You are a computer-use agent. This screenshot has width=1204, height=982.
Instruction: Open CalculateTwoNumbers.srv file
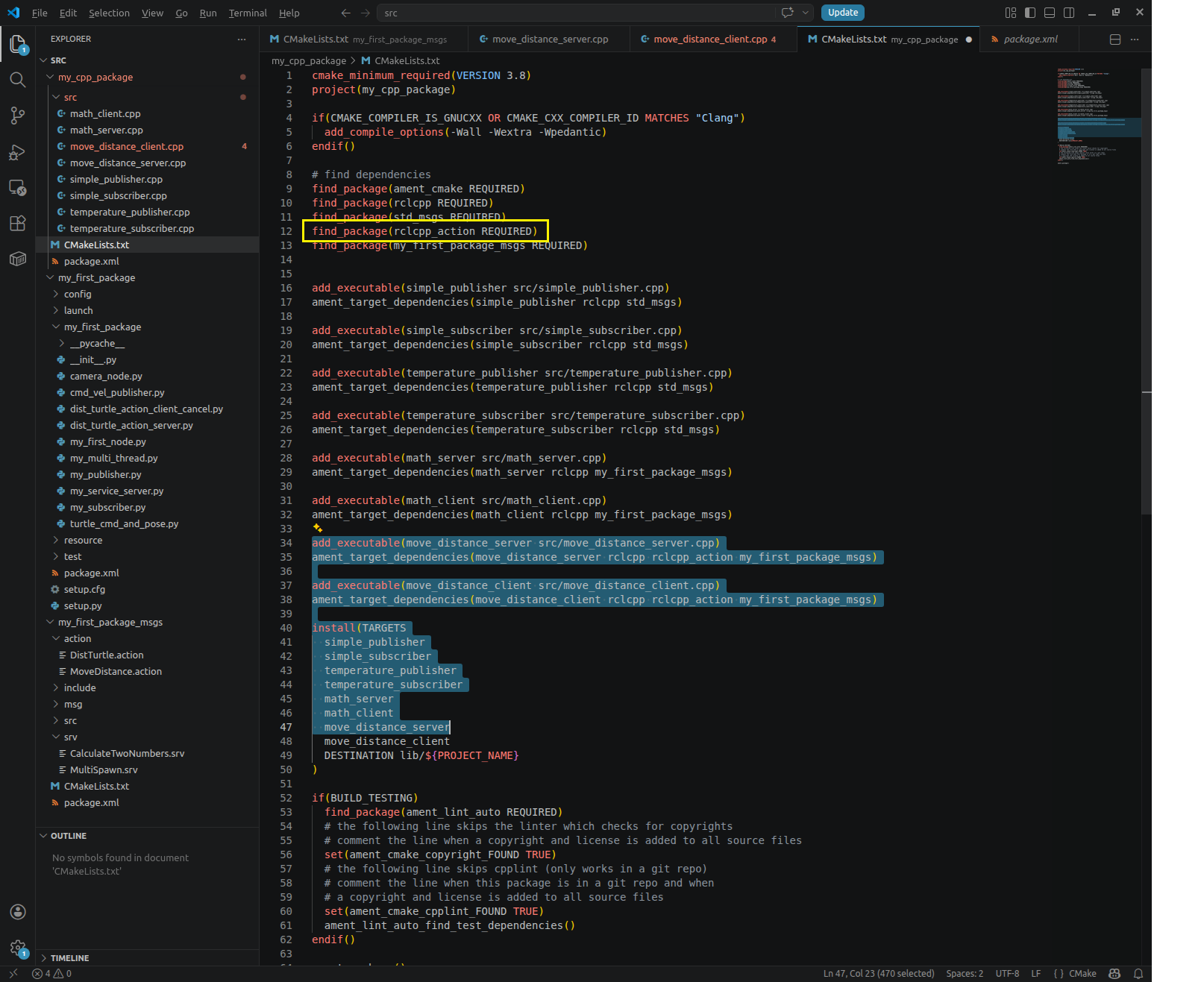127,754
